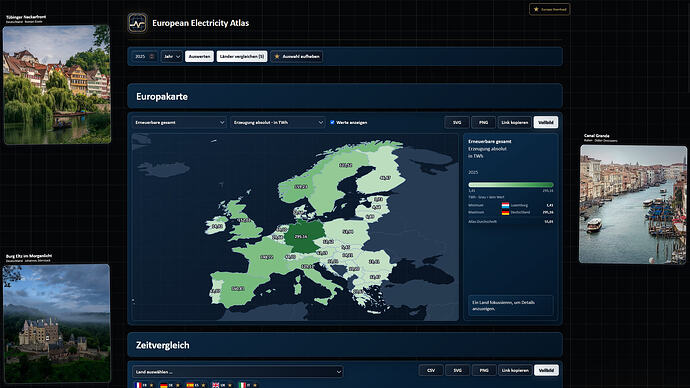This screenshot has width=690, height=388.
Task: Click Link kopieren in the Europakarte section
Action: click(x=514, y=122)
